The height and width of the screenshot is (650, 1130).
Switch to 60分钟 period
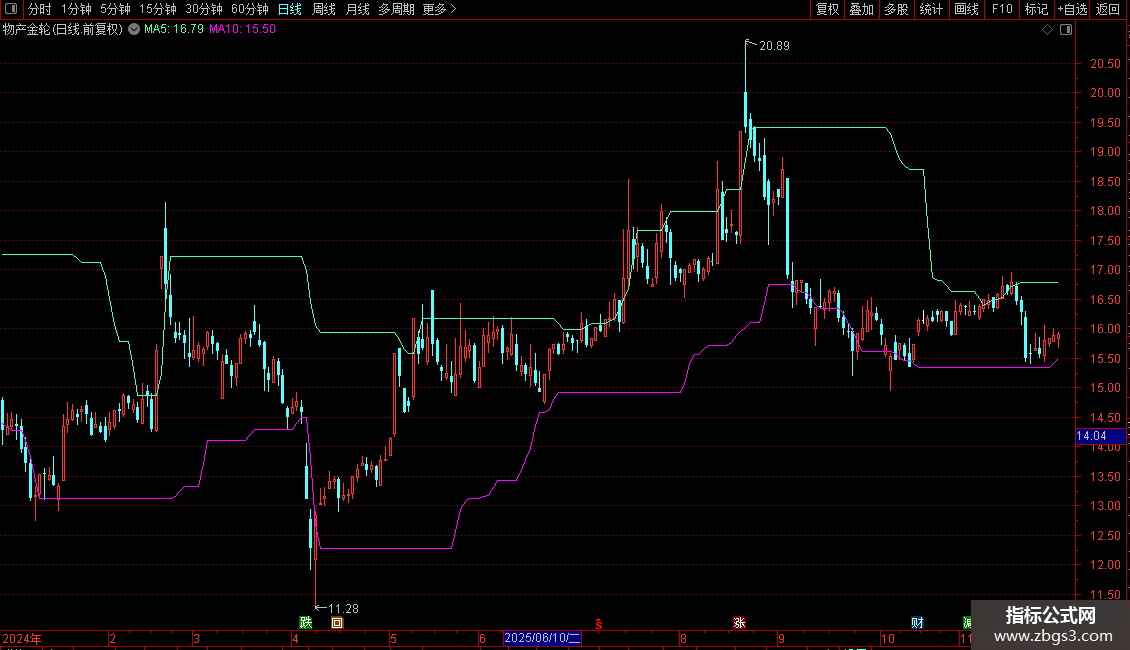250,9
